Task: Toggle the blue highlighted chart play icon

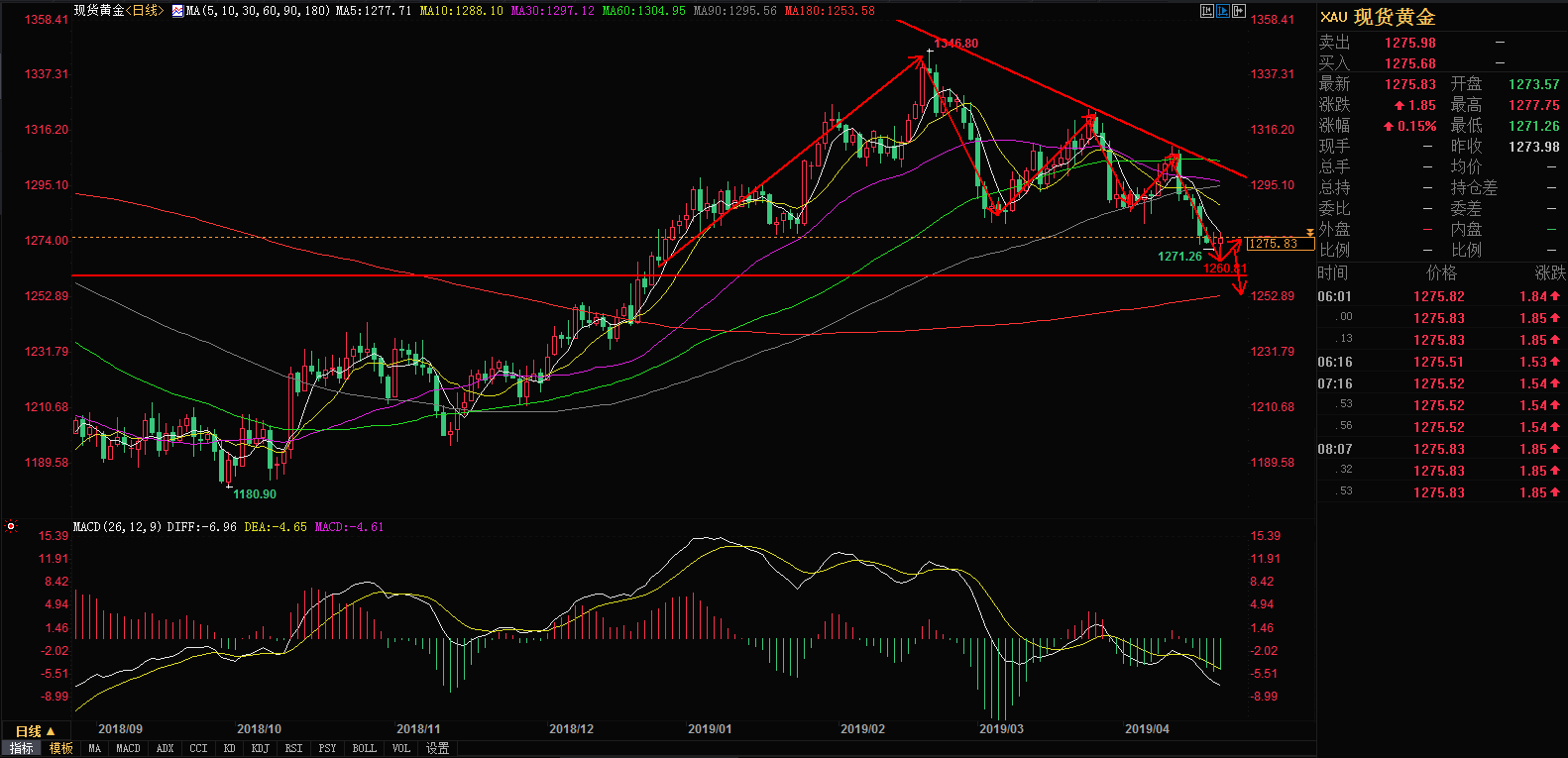Action: (1223, 11)
